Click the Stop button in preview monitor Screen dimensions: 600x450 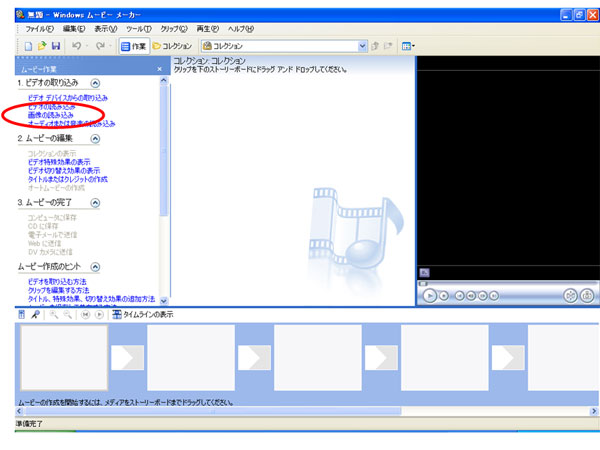[444, 296]
